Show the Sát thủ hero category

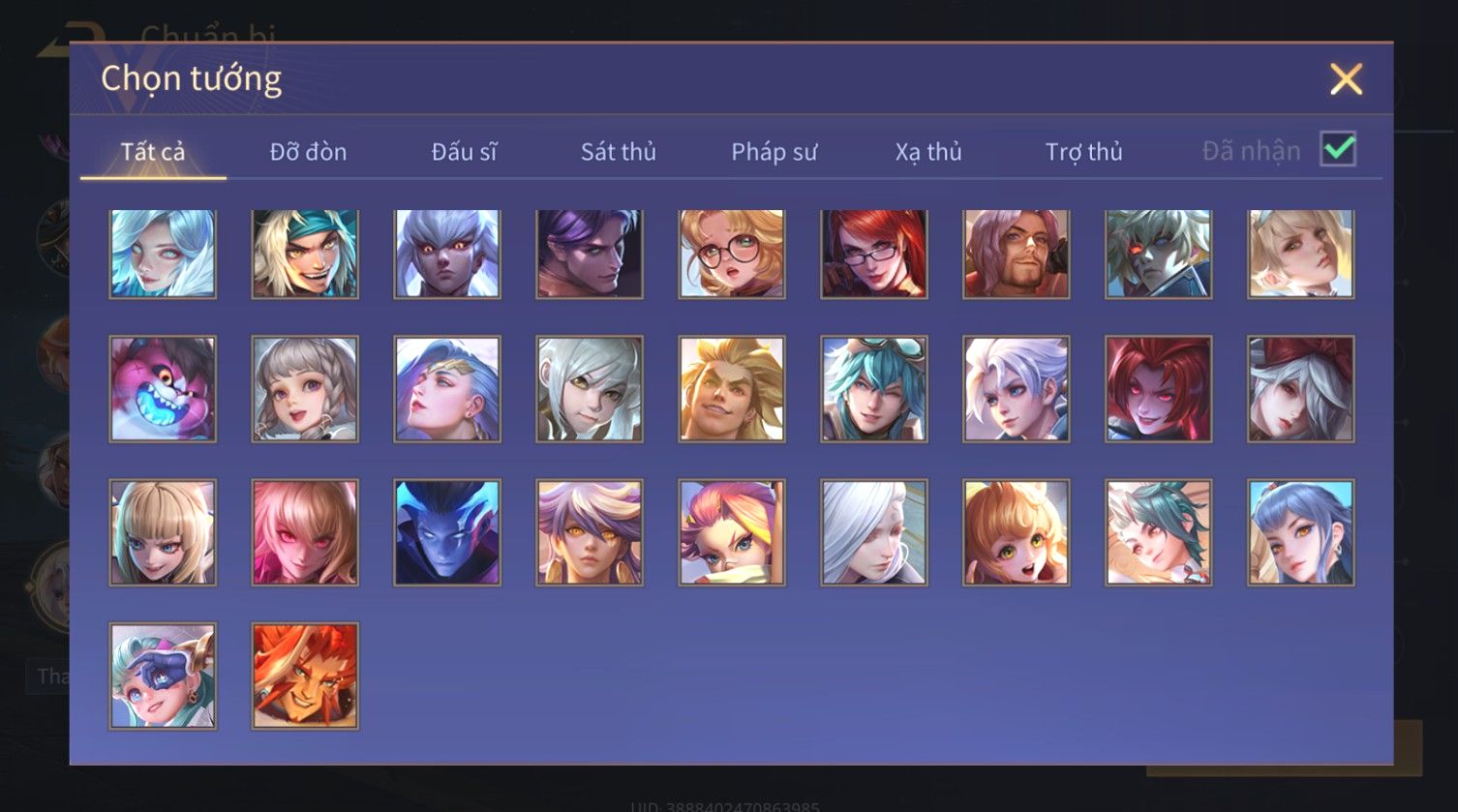point(619,152)
